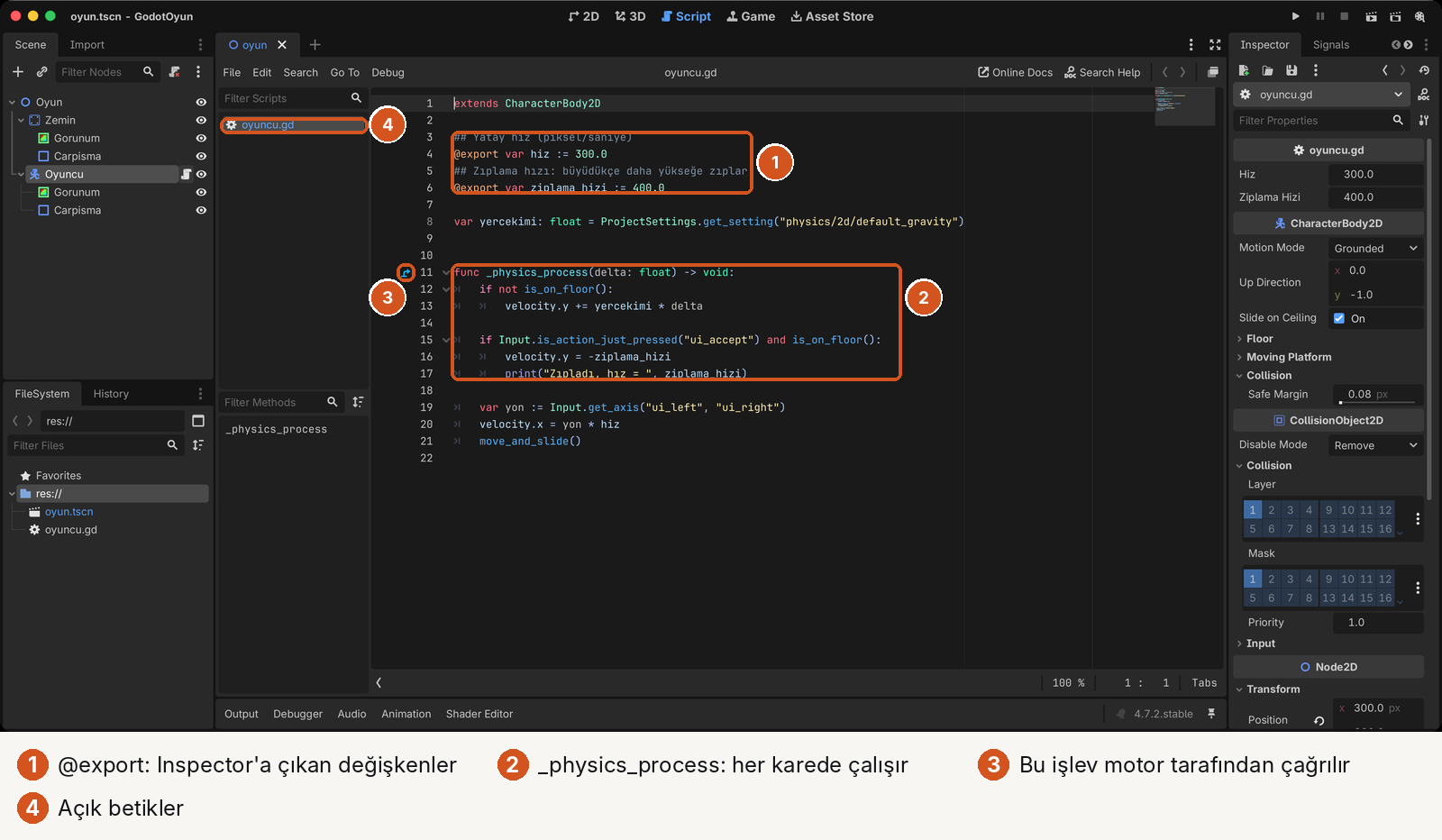Adjust the Safe Margin slider

click(x=1377, y=402)
